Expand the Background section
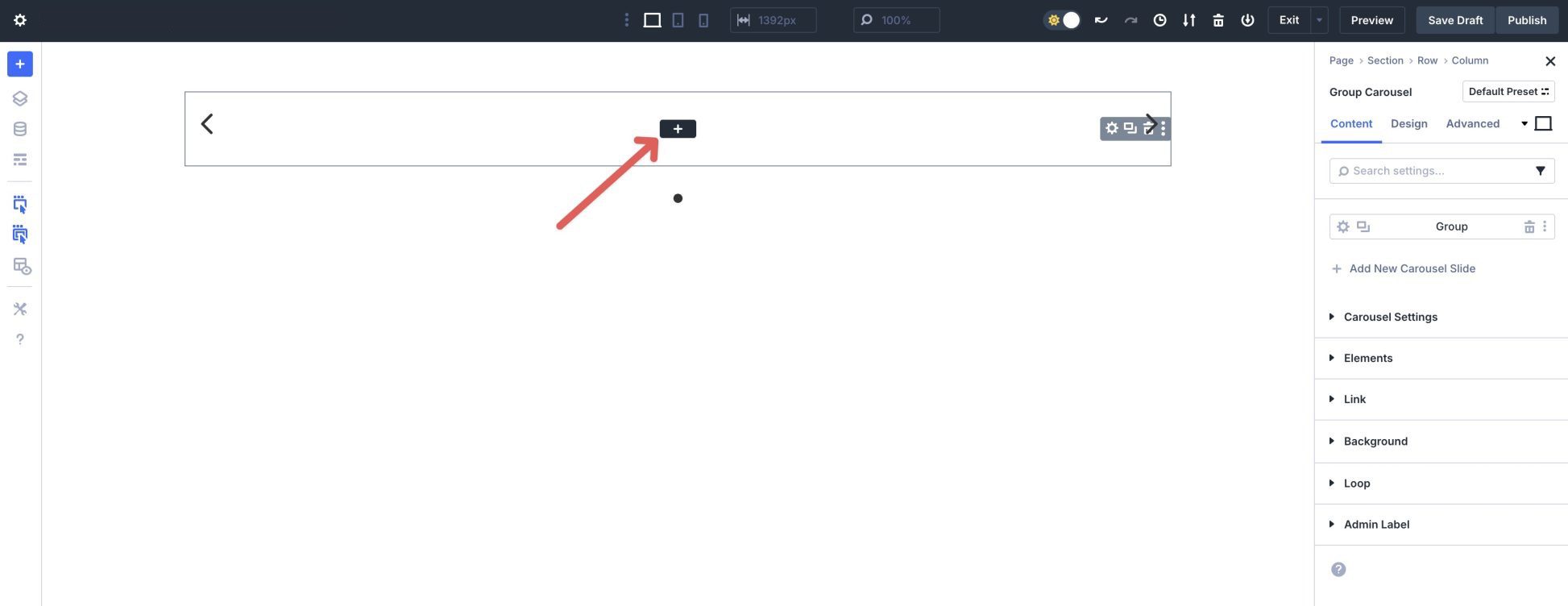This screenshot has height=606, width=1568. 1375,441
